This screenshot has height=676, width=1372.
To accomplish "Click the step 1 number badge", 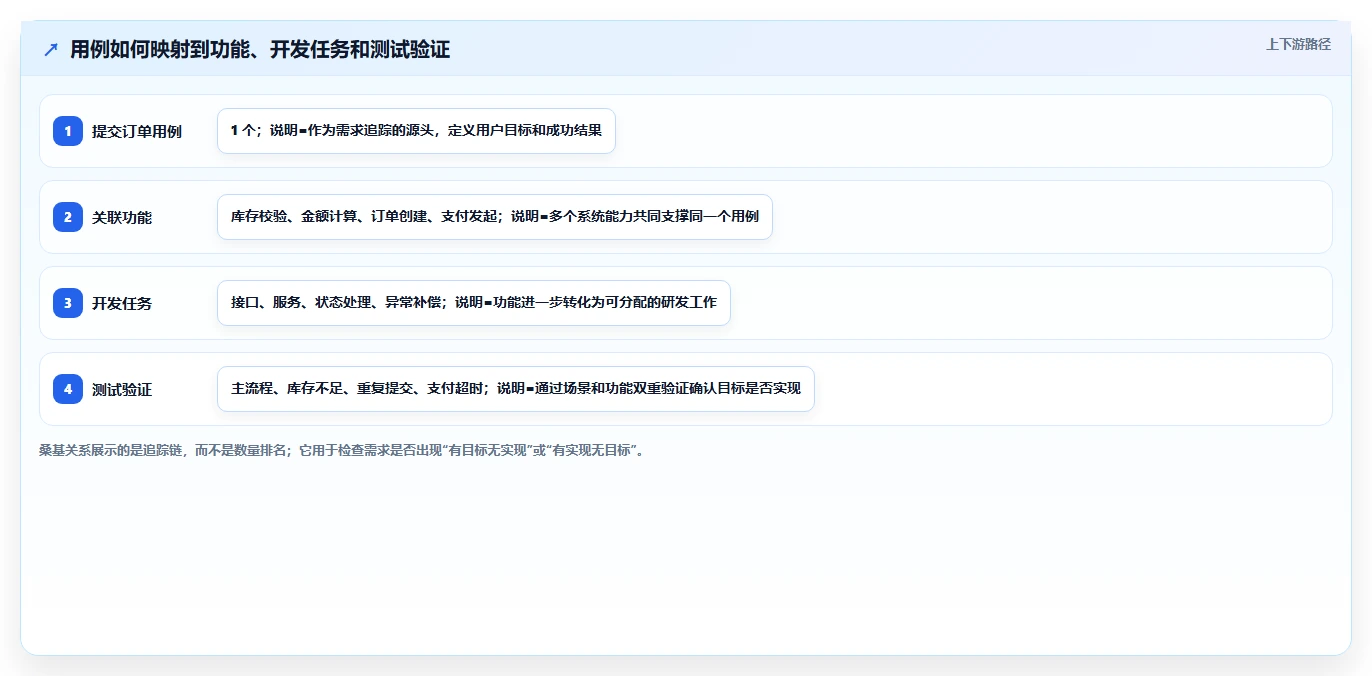I will tap(68, 131).
